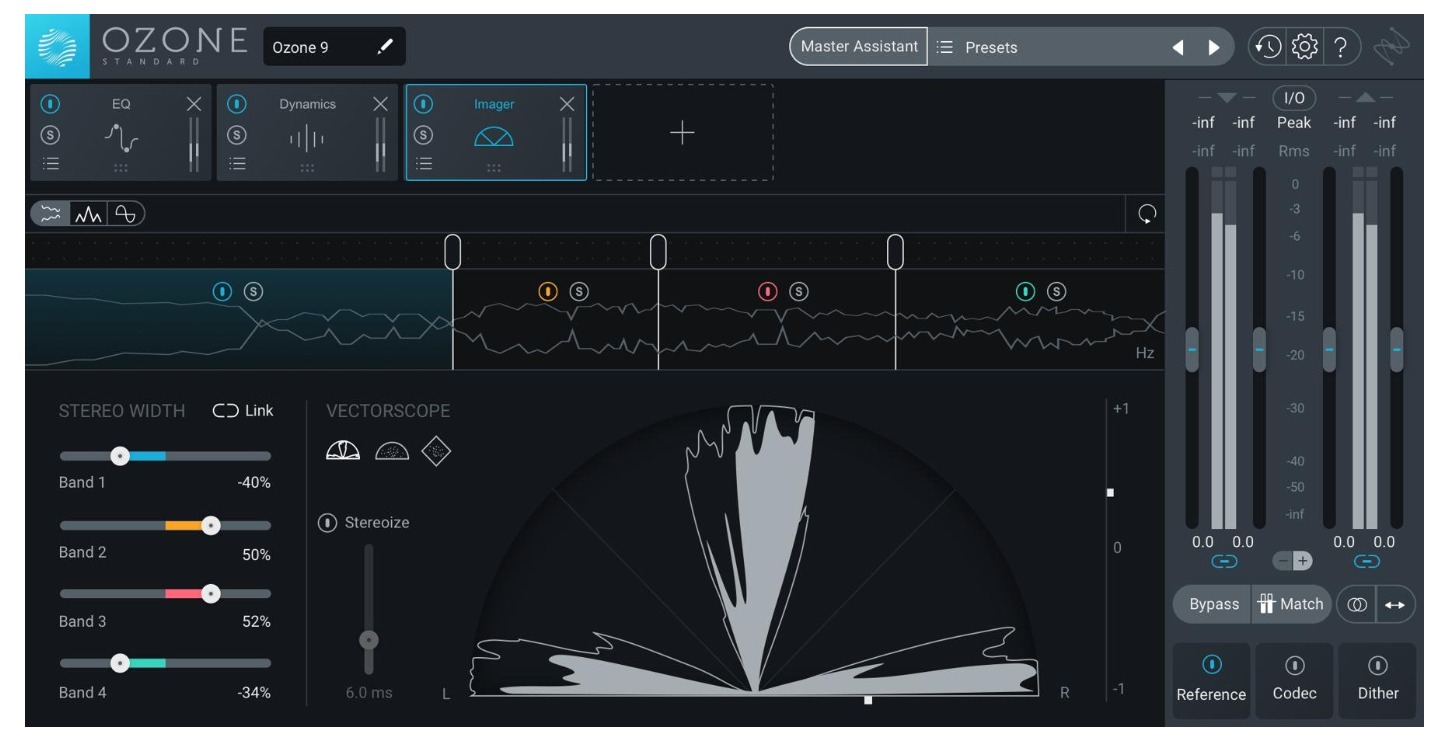This screenshot has width=1443, height=740.
Task: Open the settings gear icon
Action: (1303, 47)
